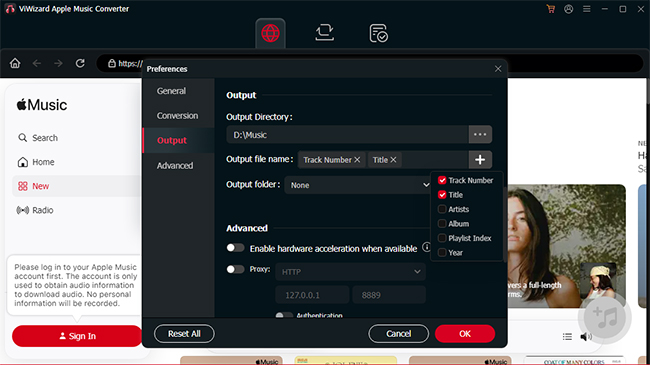650x365 pixels.
Task: Click Cancel in Preferences dialog
Action: (398, 333)
